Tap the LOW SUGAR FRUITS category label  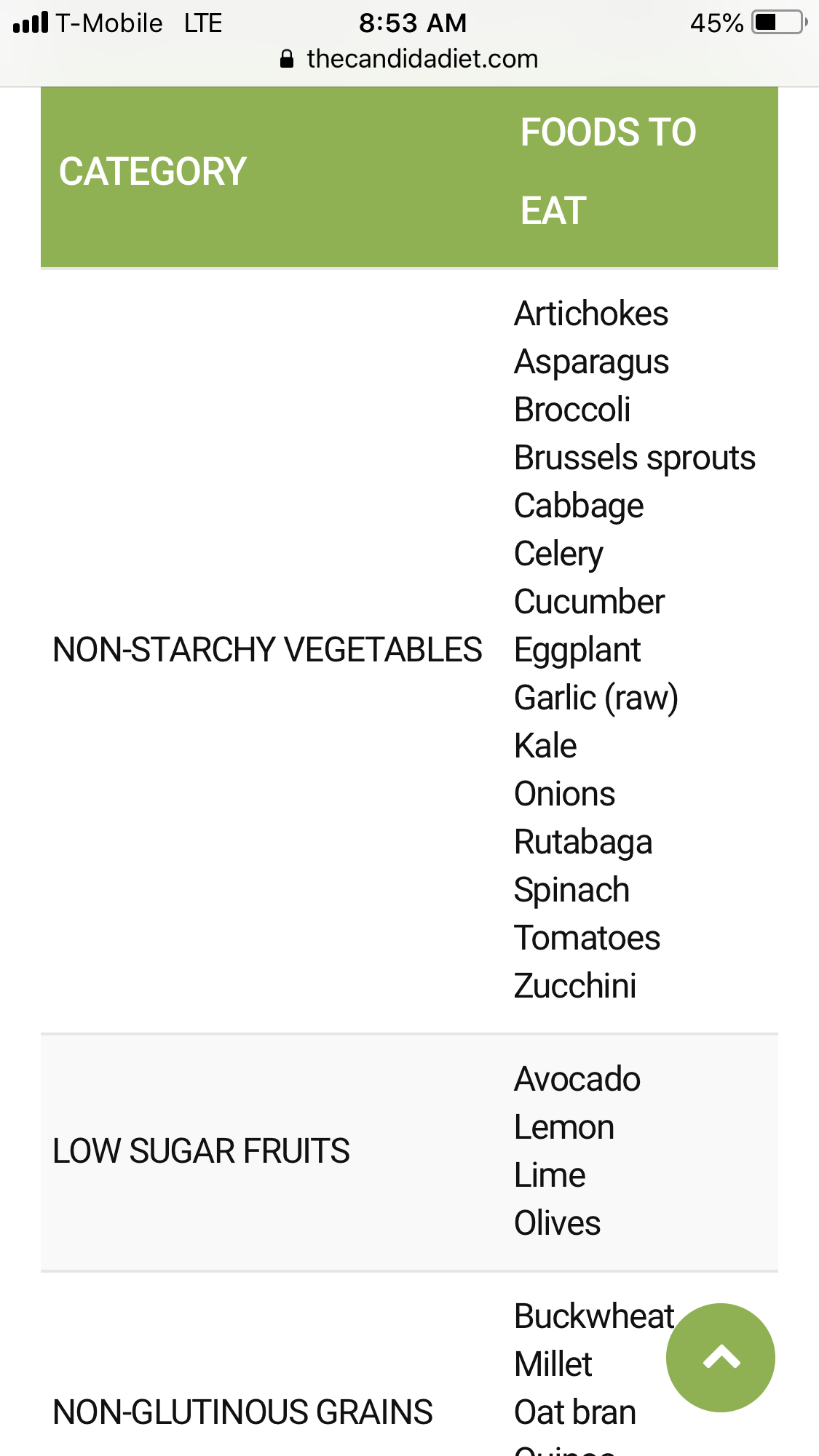point(201,1151)
